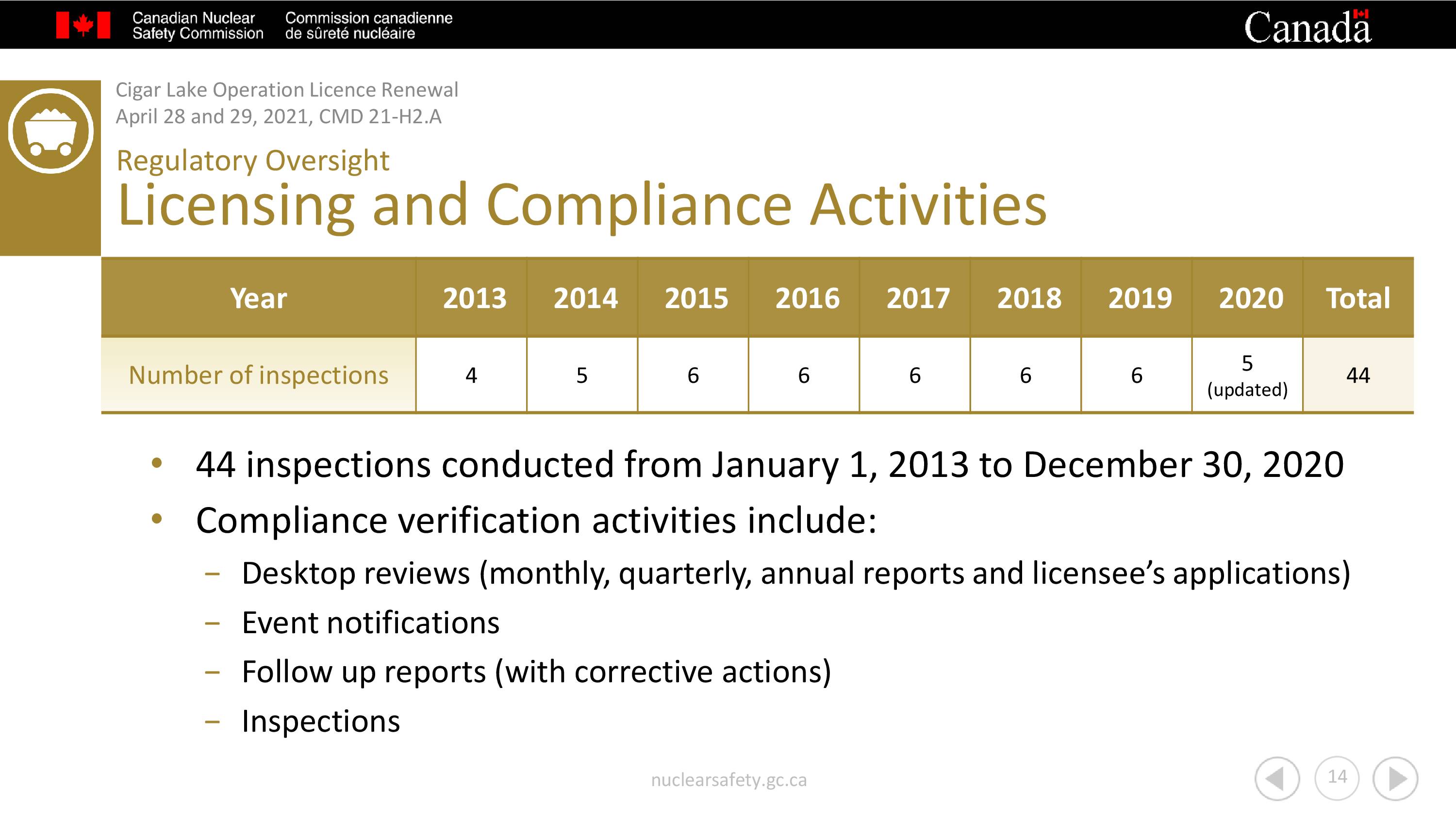This screenshot has height=819, width=1456.
Task: Click the value 6 under 2016
Action: coord(804,375)
